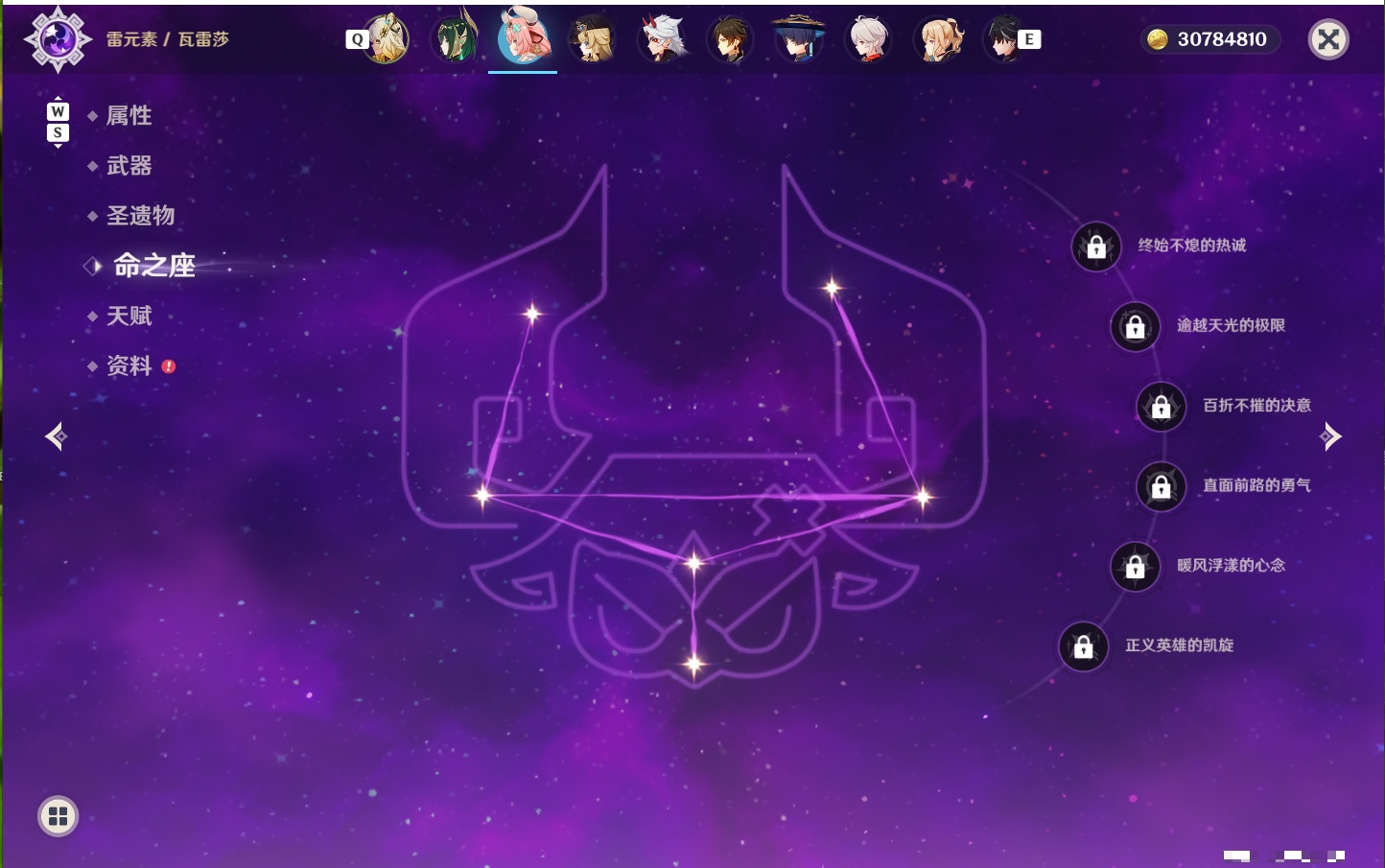
Task: Click the lock icon for 百折不摧的决意
Action: pyautogui.click(x=1161, y=406)
